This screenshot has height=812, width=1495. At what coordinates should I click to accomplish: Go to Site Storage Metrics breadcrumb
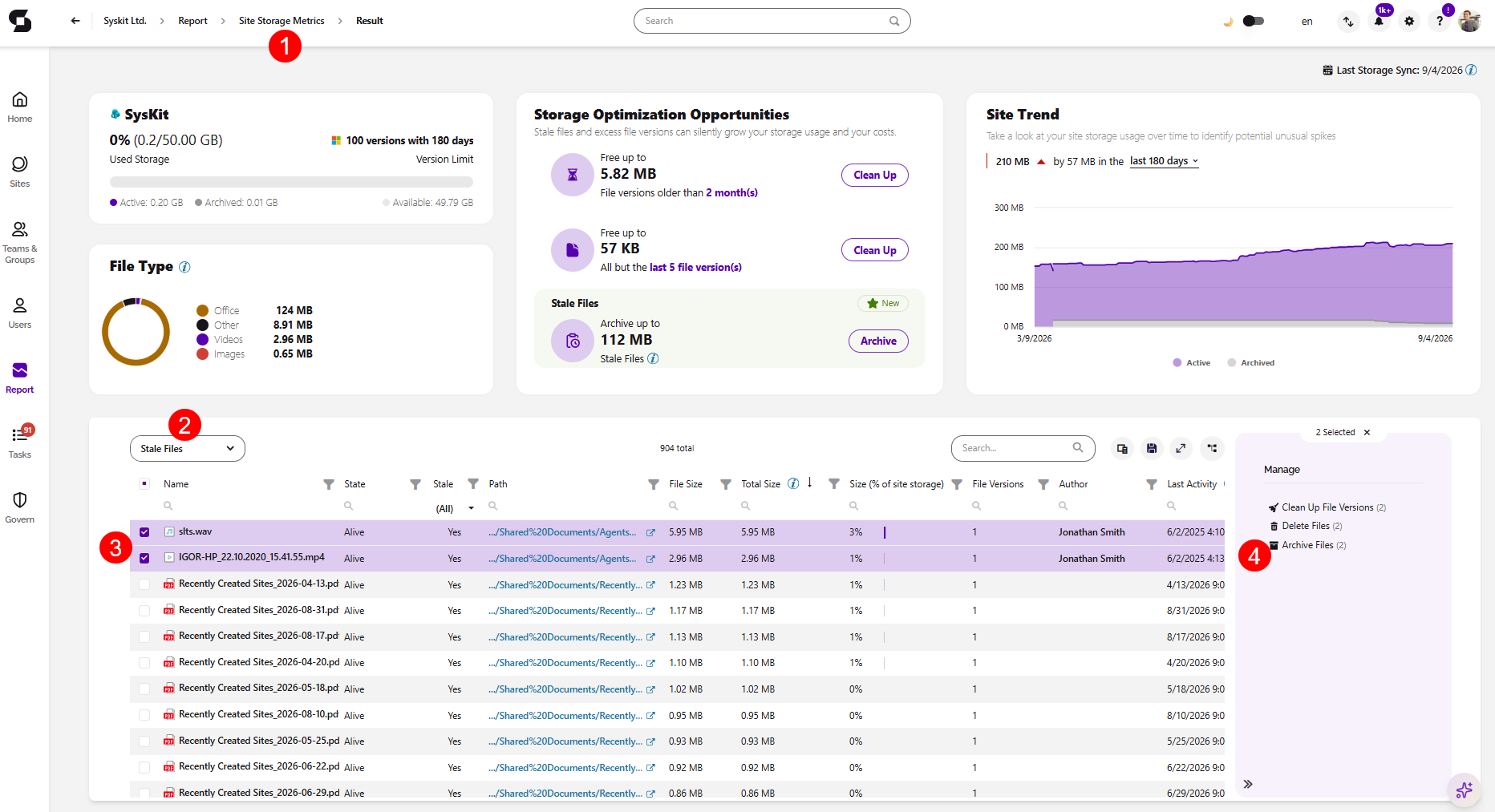click(x=282, y=21)
